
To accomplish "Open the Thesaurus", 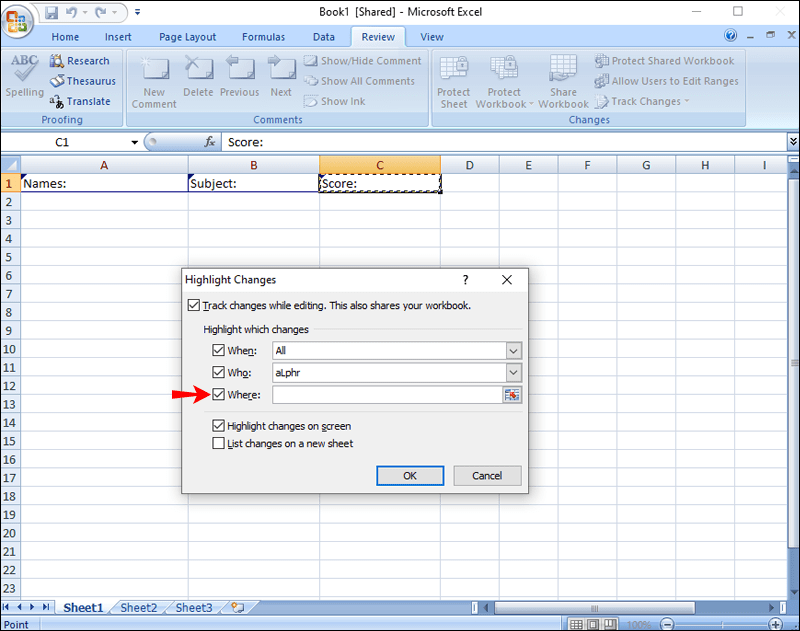I will coord(83,81).
